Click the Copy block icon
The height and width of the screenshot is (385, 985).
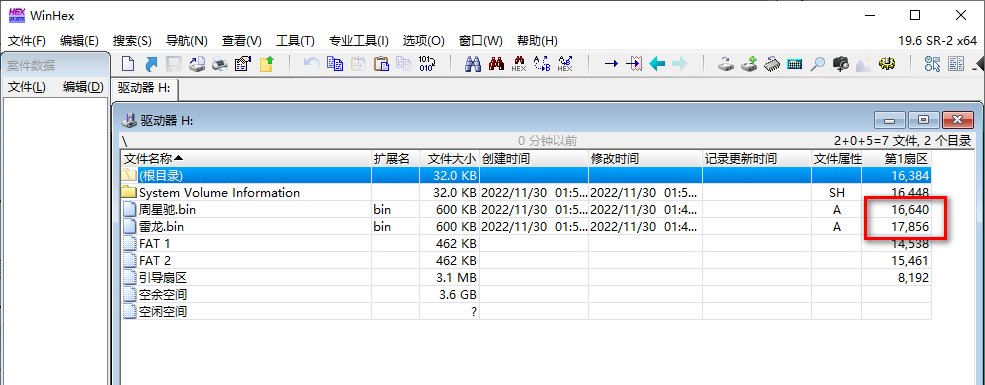tap(335, 63)
